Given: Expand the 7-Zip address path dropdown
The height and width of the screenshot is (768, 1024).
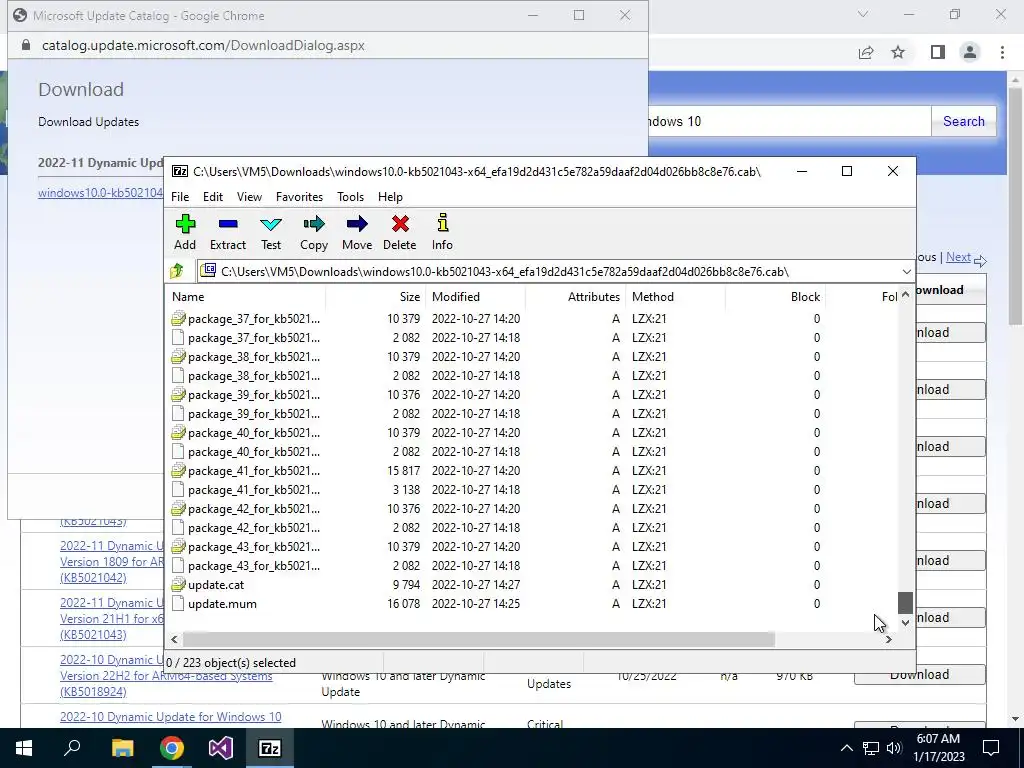Looking at the screenshot, I should [906, 272].
